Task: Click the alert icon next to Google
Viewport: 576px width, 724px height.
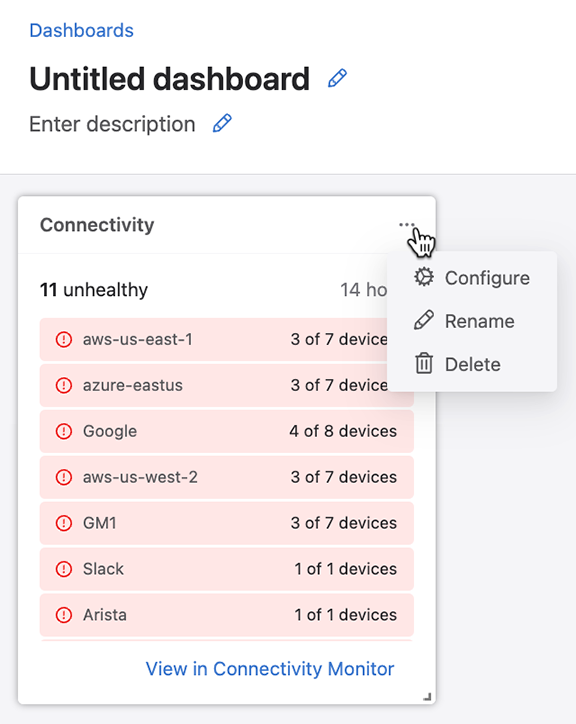Action: coord(64,431)
